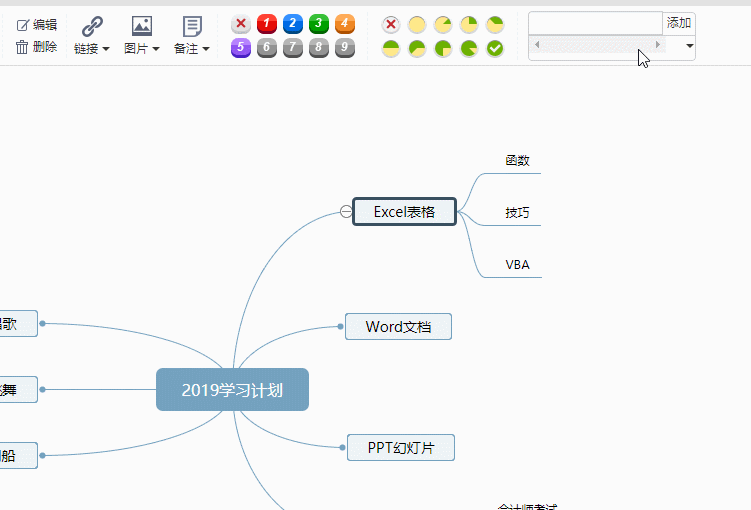Select the left node ending in 歌

pos(18,324)
